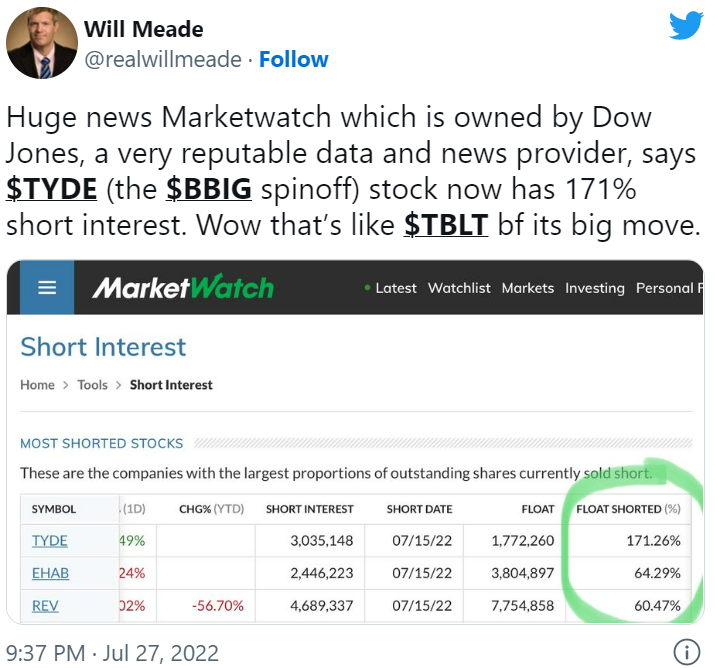Screen dimensions: 715x668
Task: Open the tweet info icon
Action: (x=686, y=652)
